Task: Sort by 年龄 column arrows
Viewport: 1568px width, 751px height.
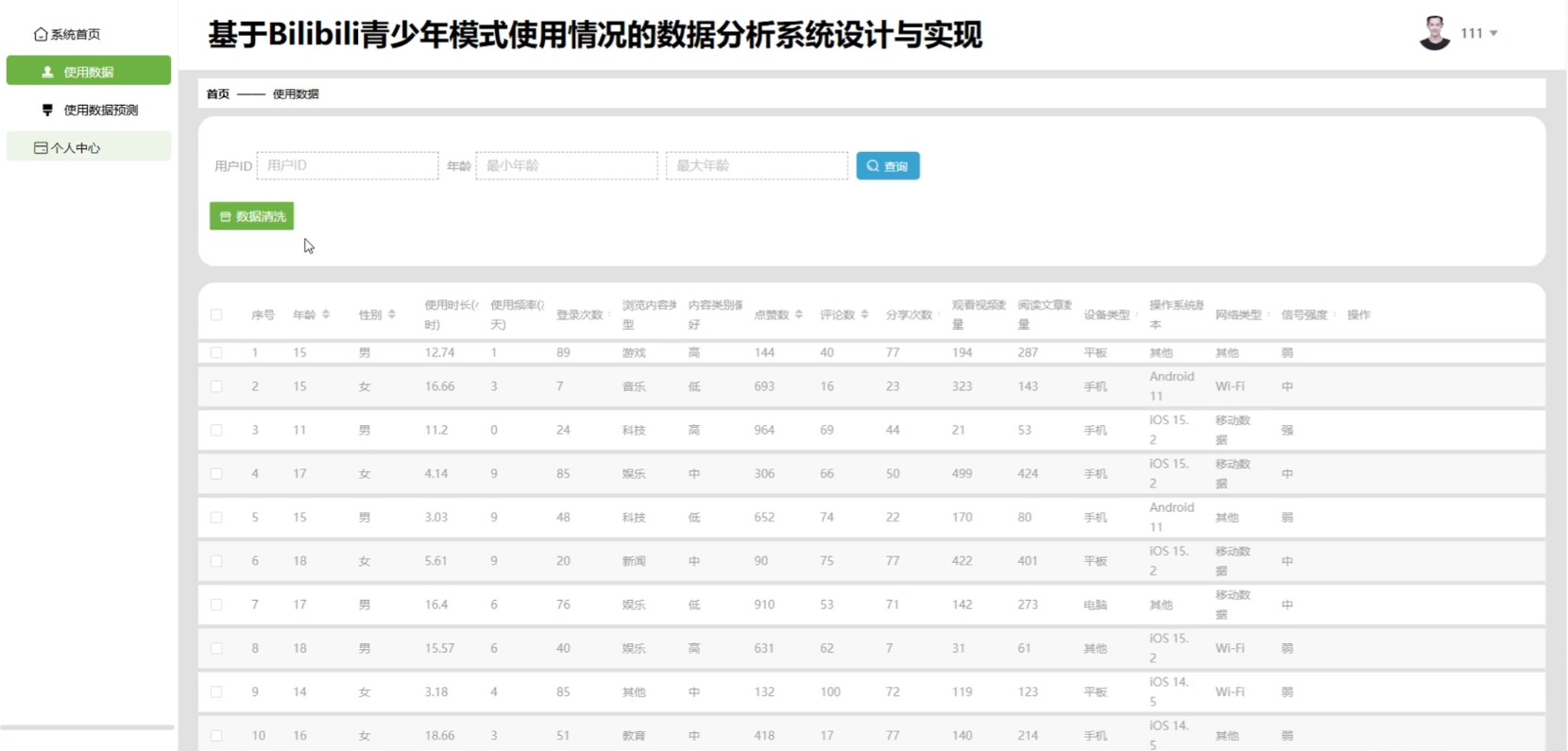Action: (x=326, y=315)
